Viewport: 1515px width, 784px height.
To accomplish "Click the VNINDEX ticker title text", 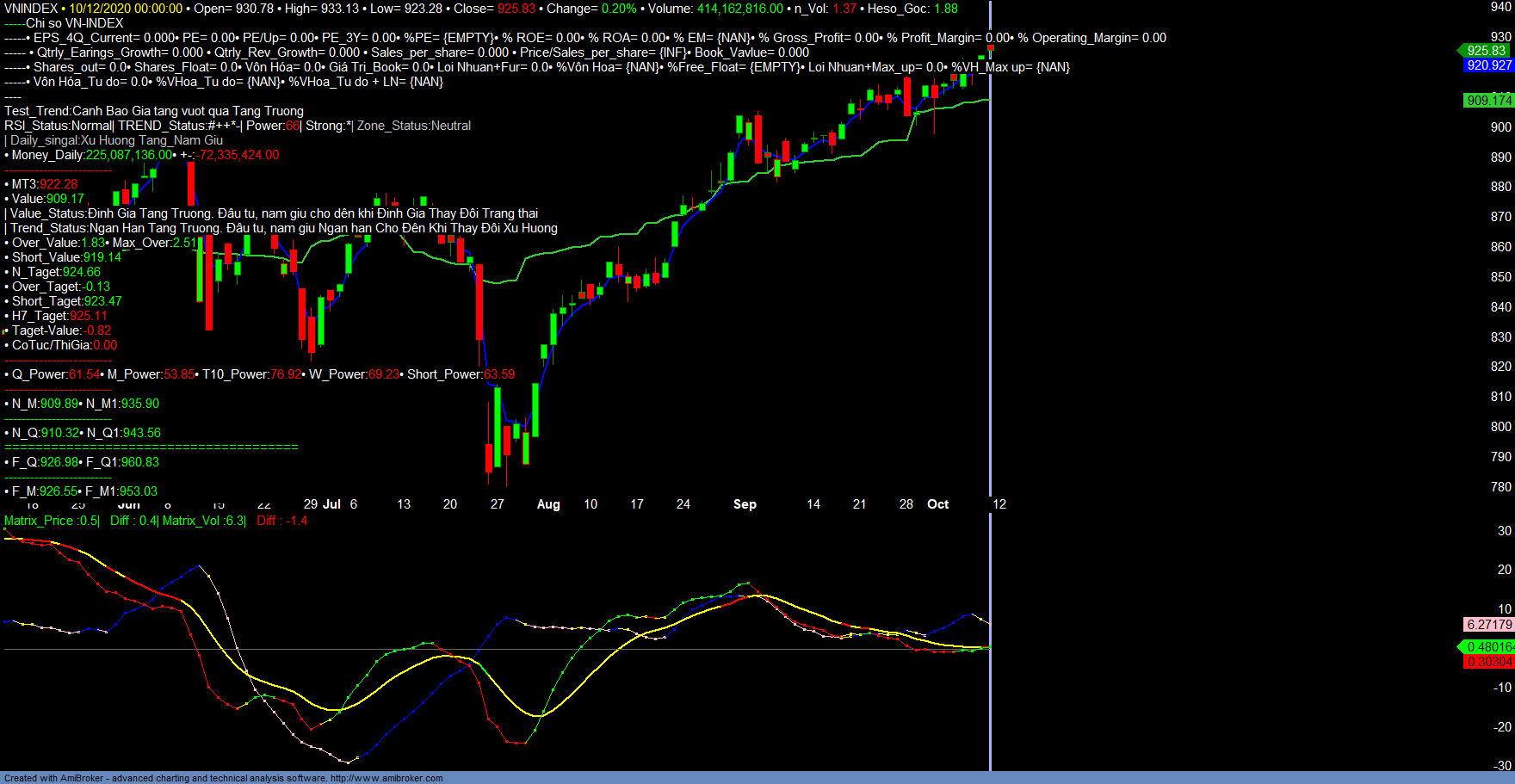I will pyautogui.click(x=31, y=9).
